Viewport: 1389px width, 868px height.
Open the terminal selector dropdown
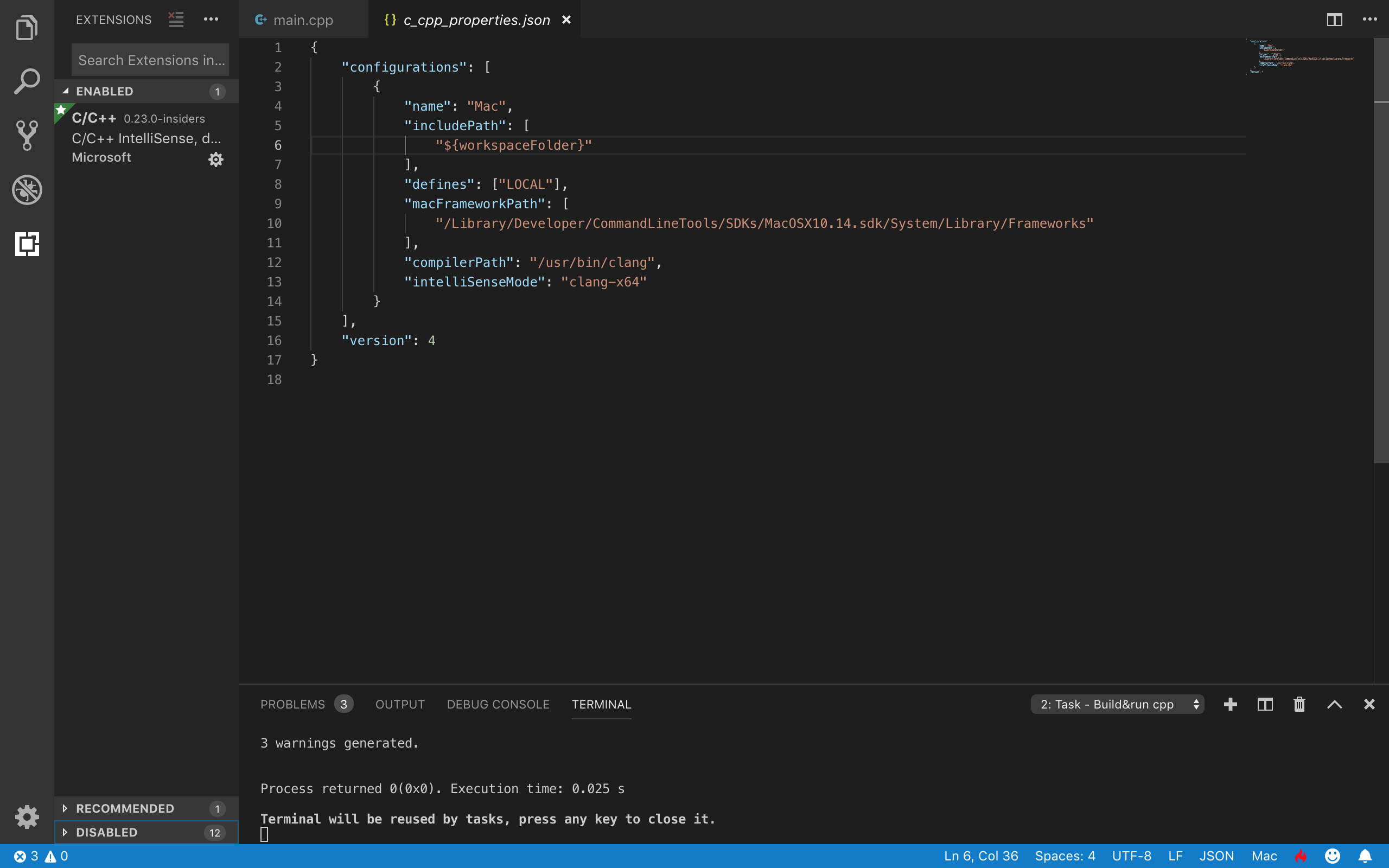(x=1117, y=704)
